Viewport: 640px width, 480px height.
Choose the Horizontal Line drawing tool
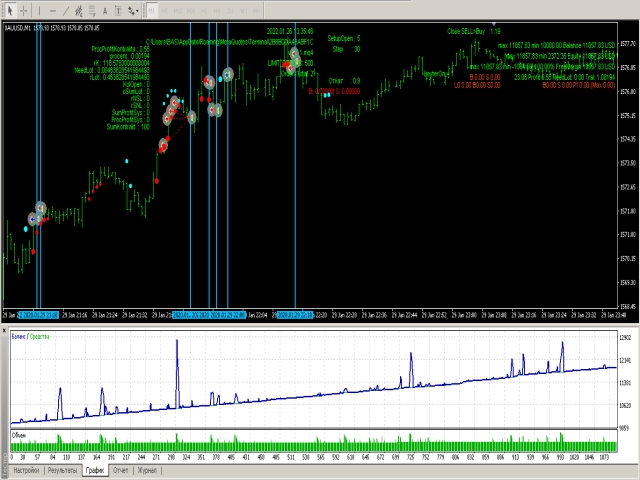pyautogui.click(x=53, y=11)
